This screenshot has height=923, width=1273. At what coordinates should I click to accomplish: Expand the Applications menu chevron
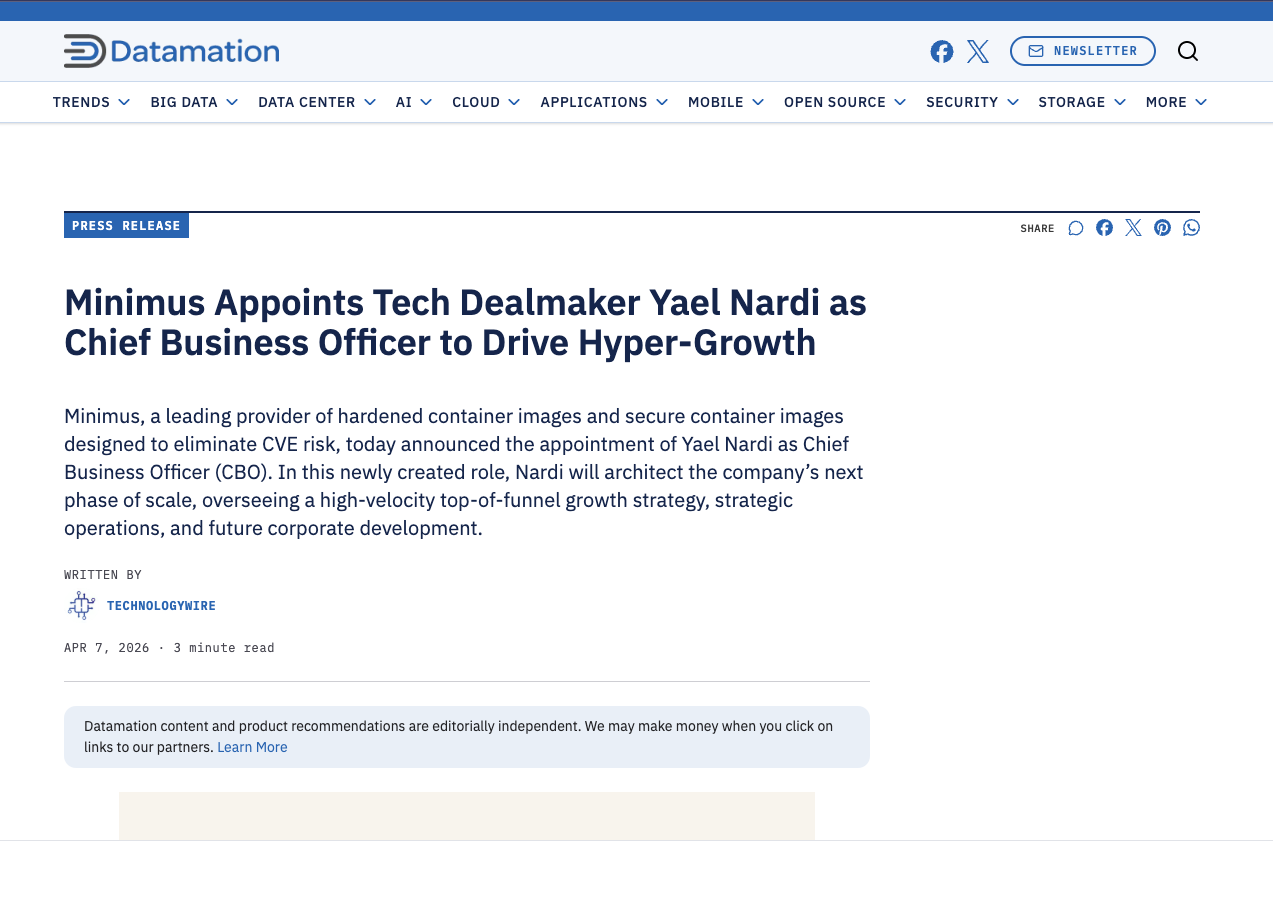click(x=662, y=102)
